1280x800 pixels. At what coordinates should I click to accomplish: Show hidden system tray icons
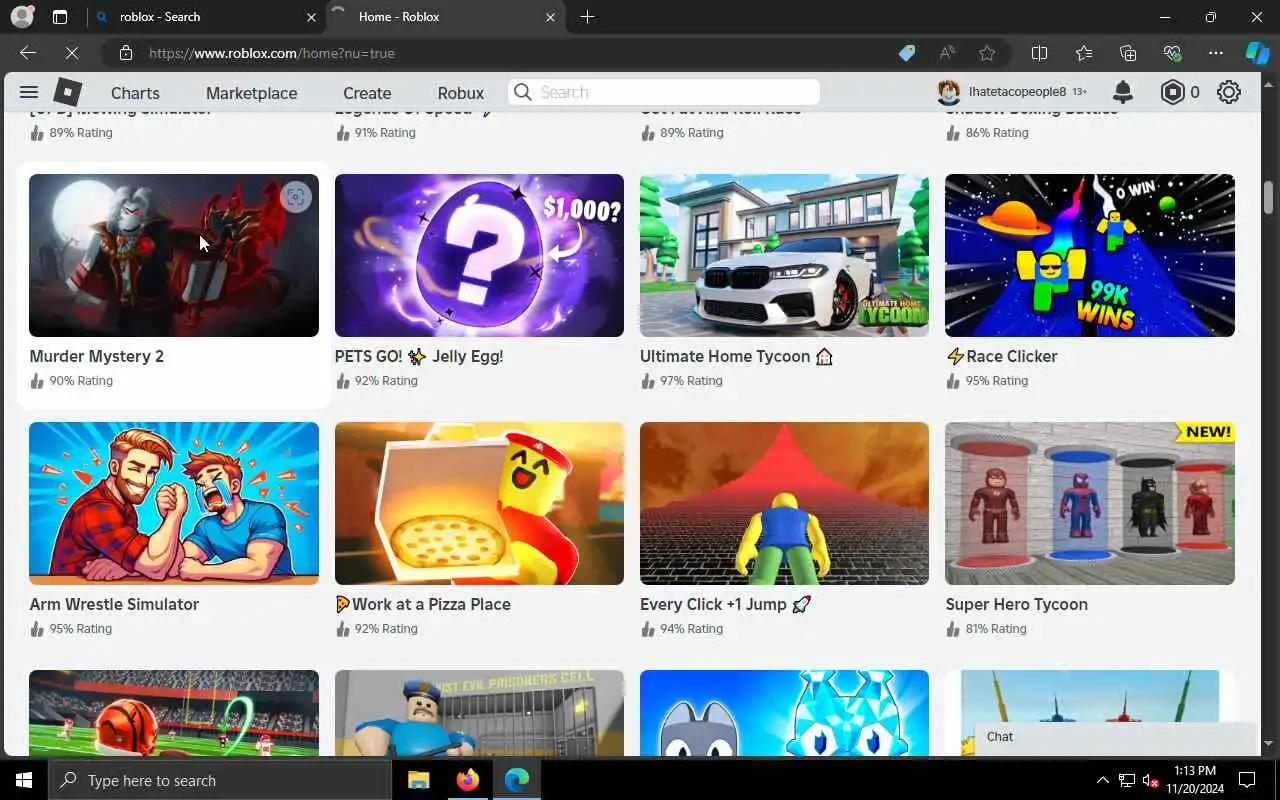tap(1103, 780)
